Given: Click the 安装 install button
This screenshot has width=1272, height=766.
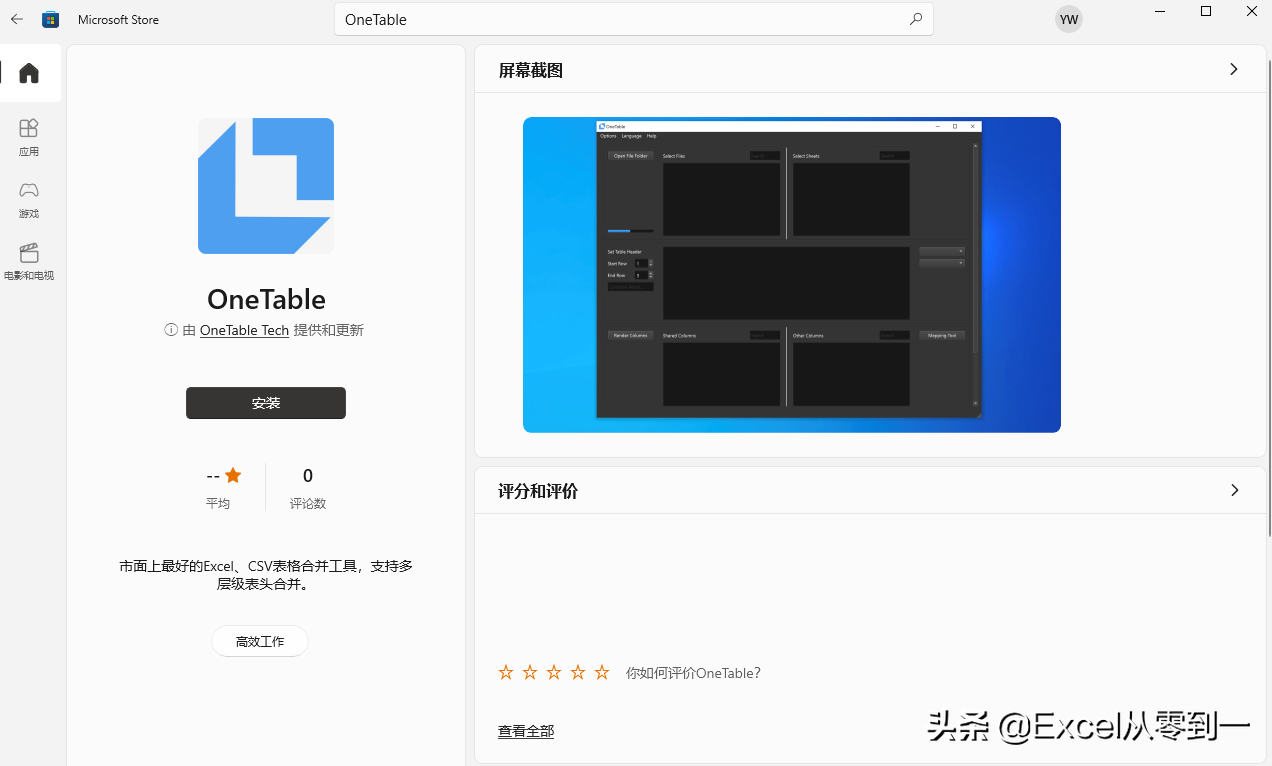Looking at the screenshot, I should tap(266, 403).
